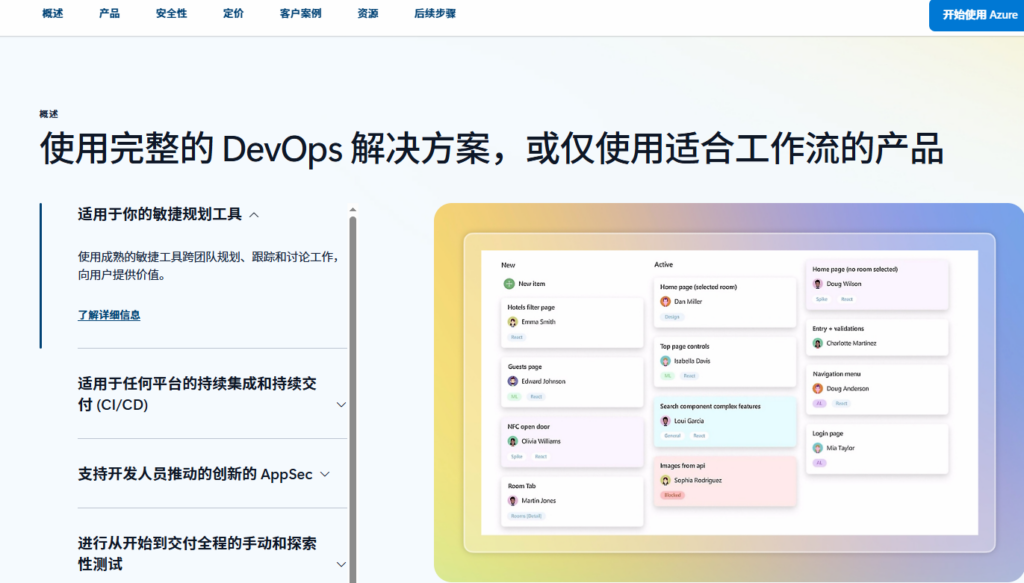Click the scrollbar up arrow
1024x583 pixels.
coord(353,210)
